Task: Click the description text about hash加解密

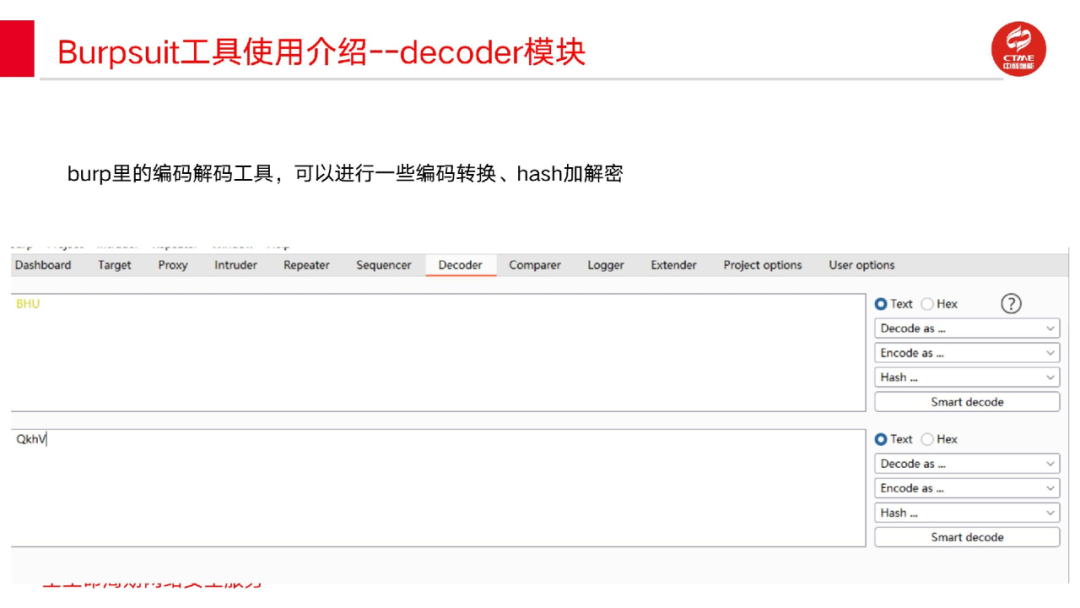Action: (345, 174)
